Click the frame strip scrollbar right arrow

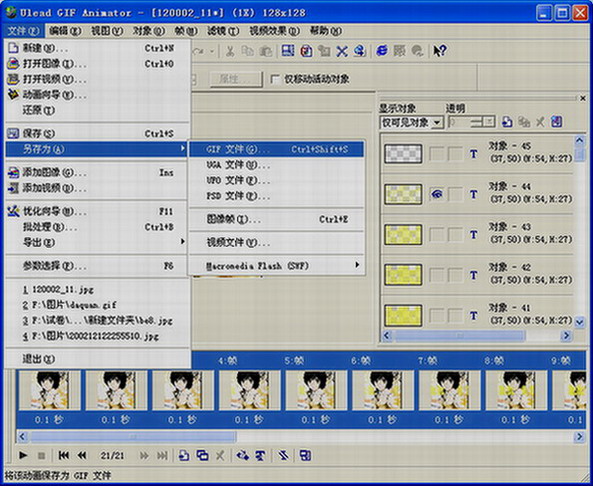click(x=579, y=437)
